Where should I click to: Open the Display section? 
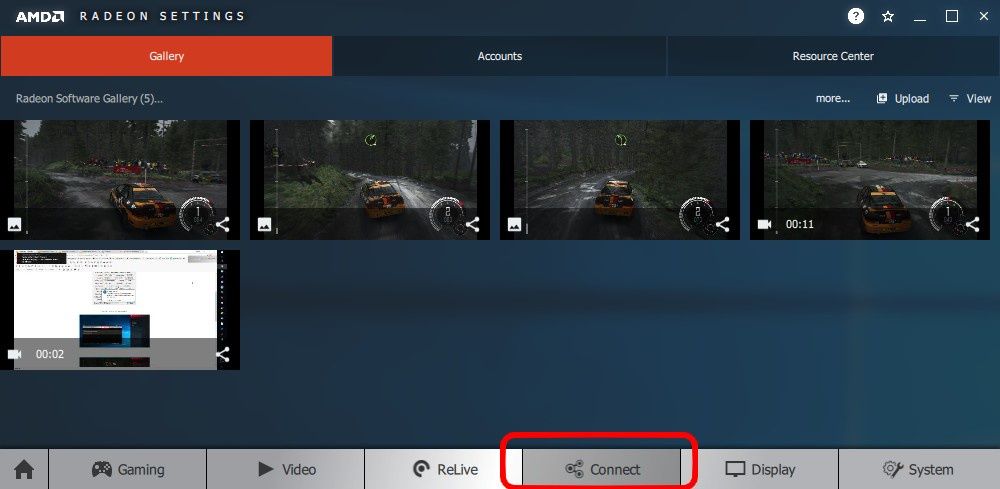[x=760, y=469]
